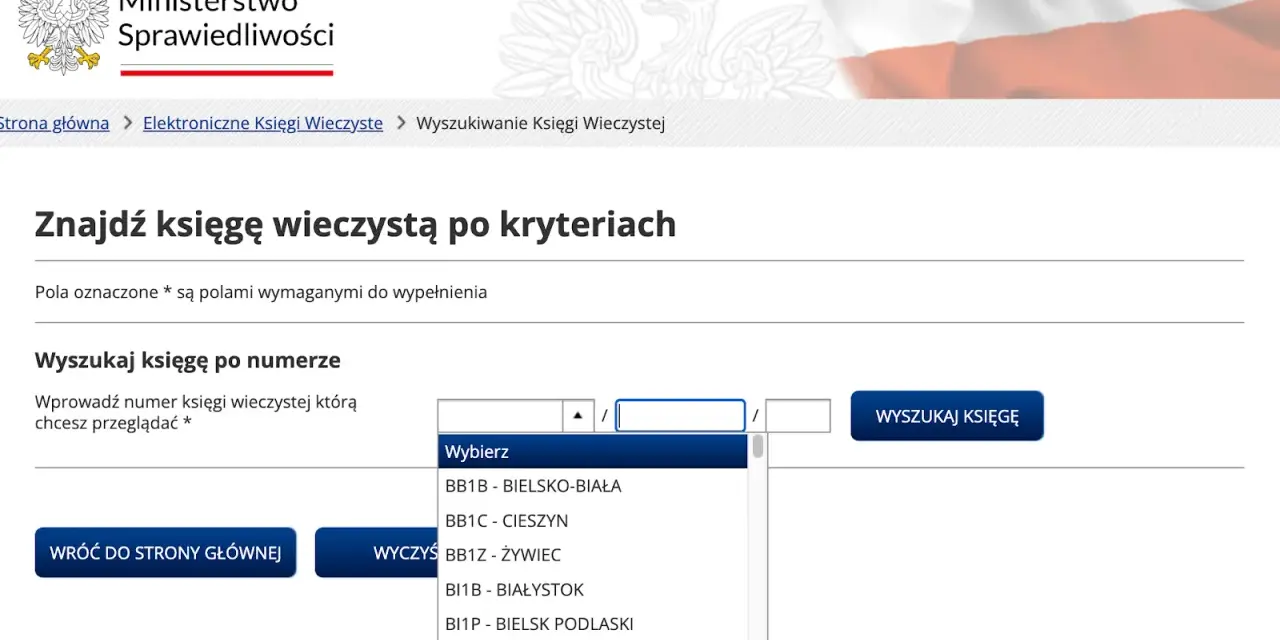Click the WYSZUKAJ KSIĘGĘ button

947,416
